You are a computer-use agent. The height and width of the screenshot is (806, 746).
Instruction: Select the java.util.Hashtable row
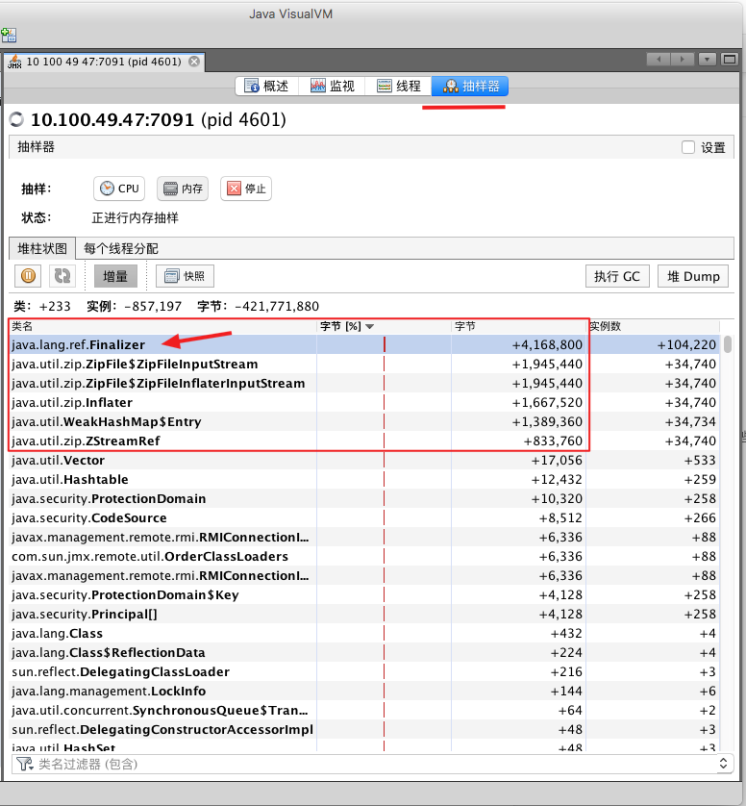pyautogui.click(x=364, y=479)
